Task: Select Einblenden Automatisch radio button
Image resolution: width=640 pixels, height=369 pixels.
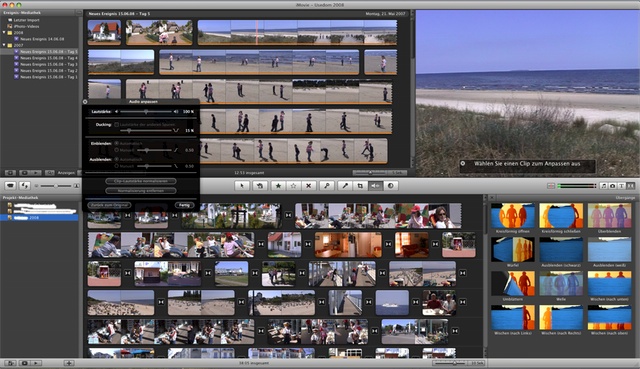Action: [x=117, y=144]
